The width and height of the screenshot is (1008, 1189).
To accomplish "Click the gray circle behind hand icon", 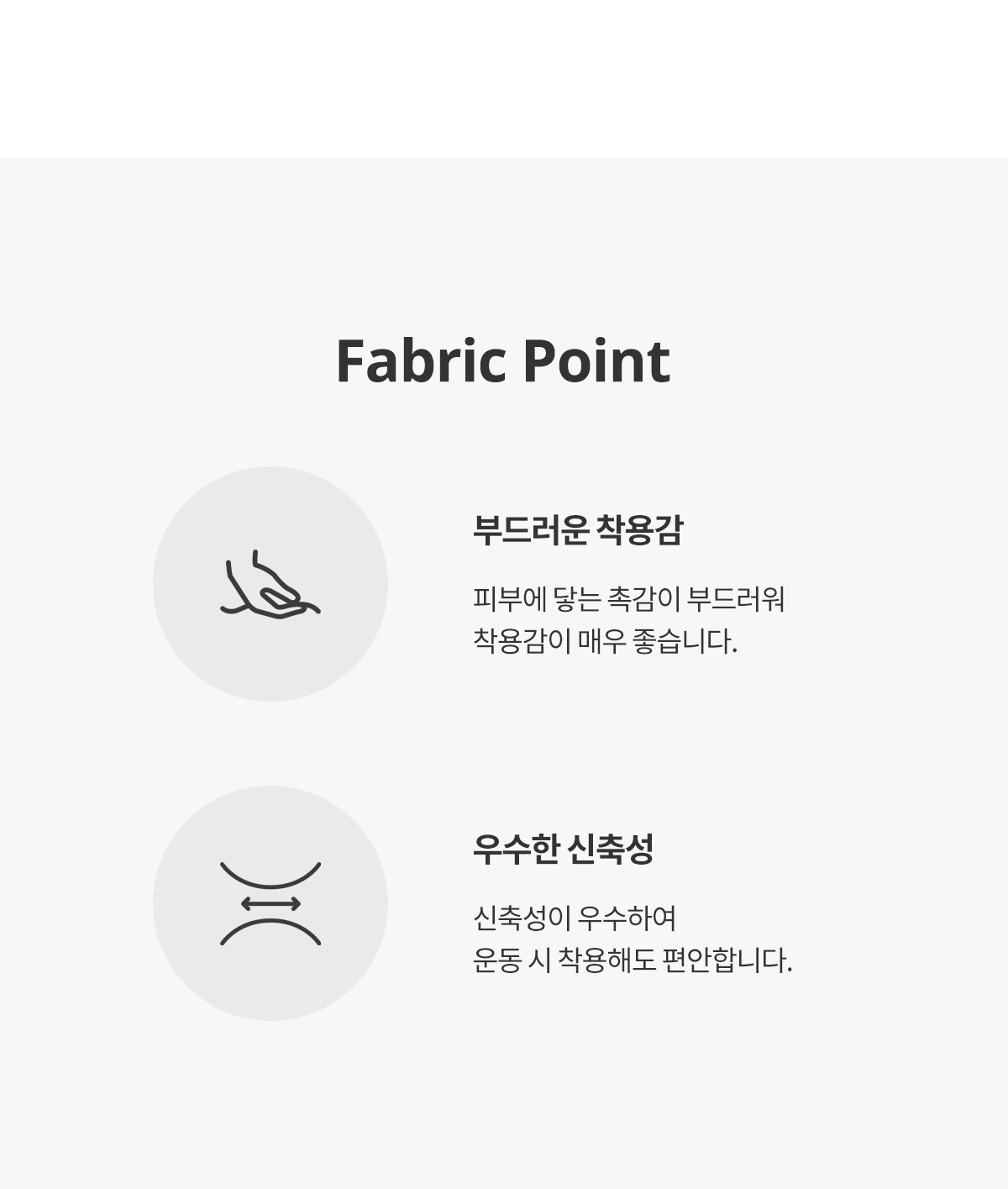I will pos(270,584).
